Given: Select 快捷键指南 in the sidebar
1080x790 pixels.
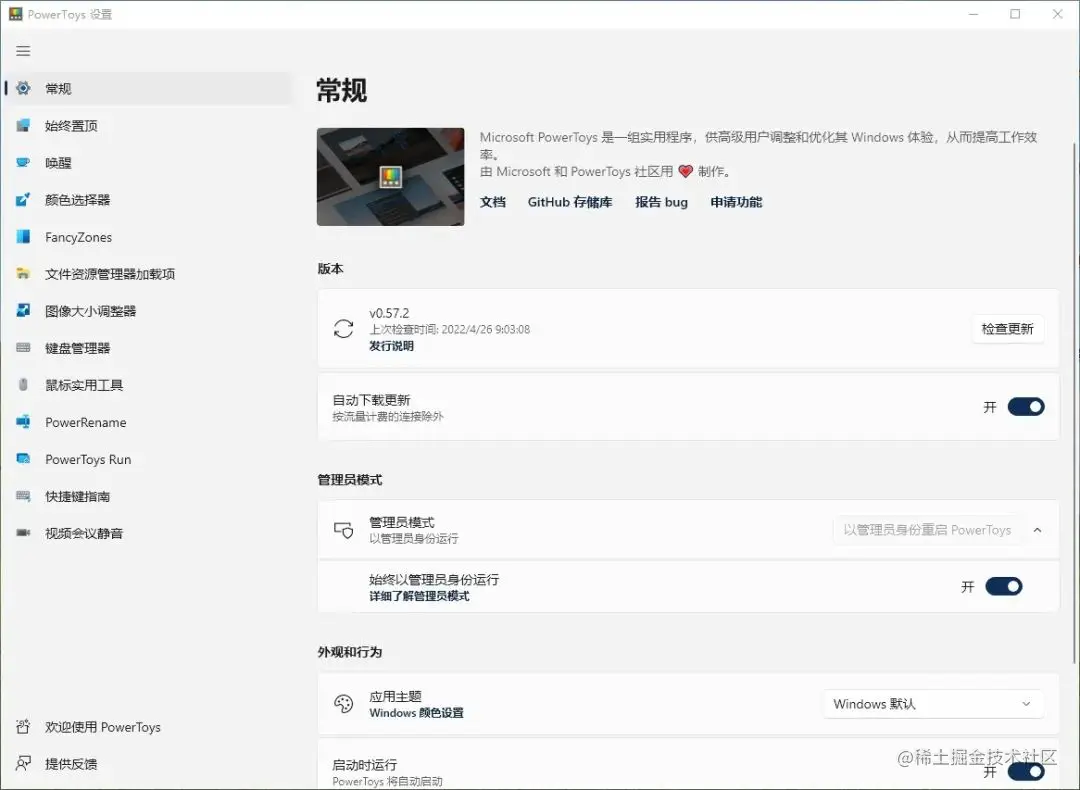Looking at the screenshot, I should pyautogui.click(x=149, y=496).
